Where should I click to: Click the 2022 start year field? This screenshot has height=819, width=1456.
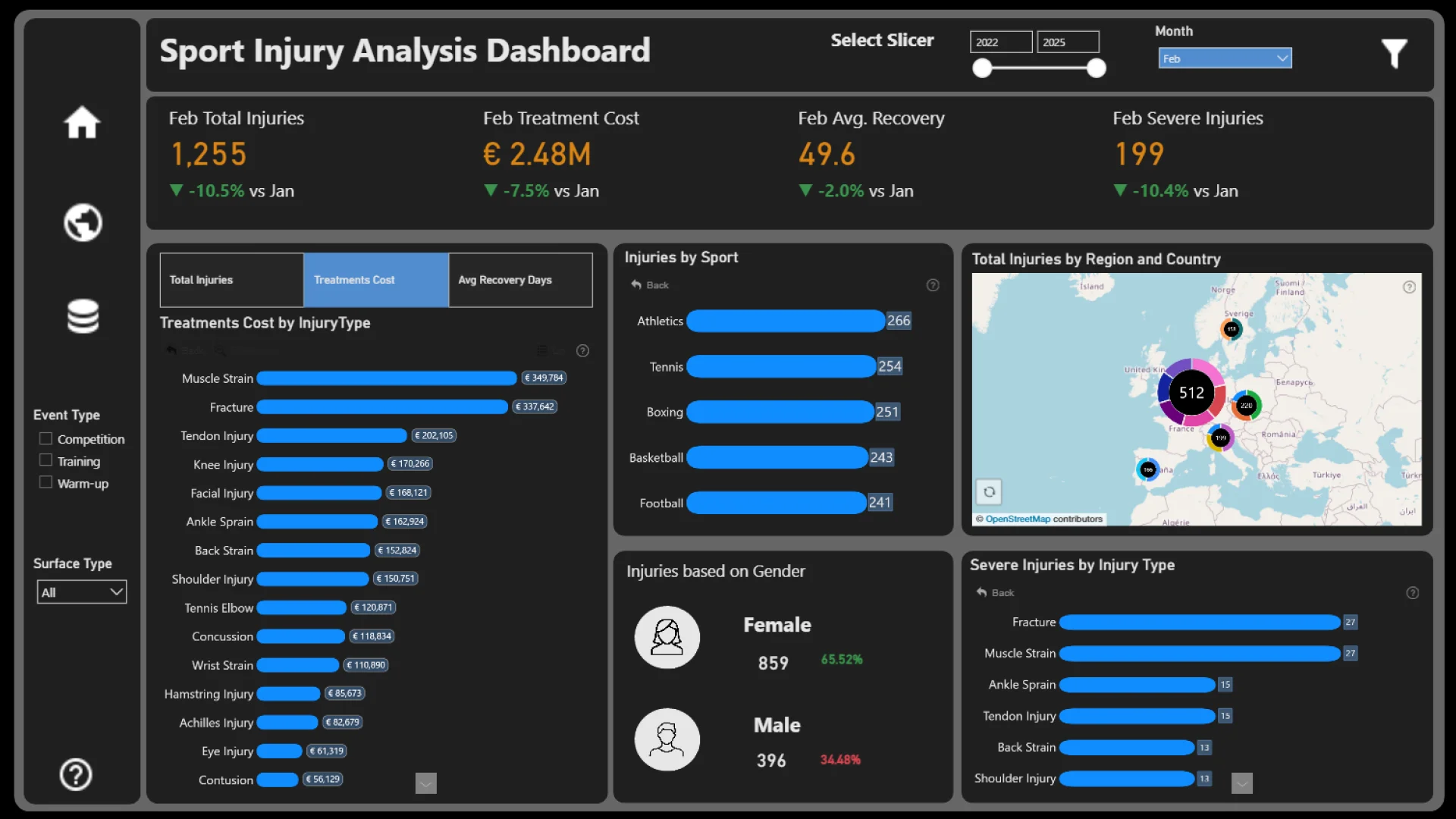(x=1001, y=42)
